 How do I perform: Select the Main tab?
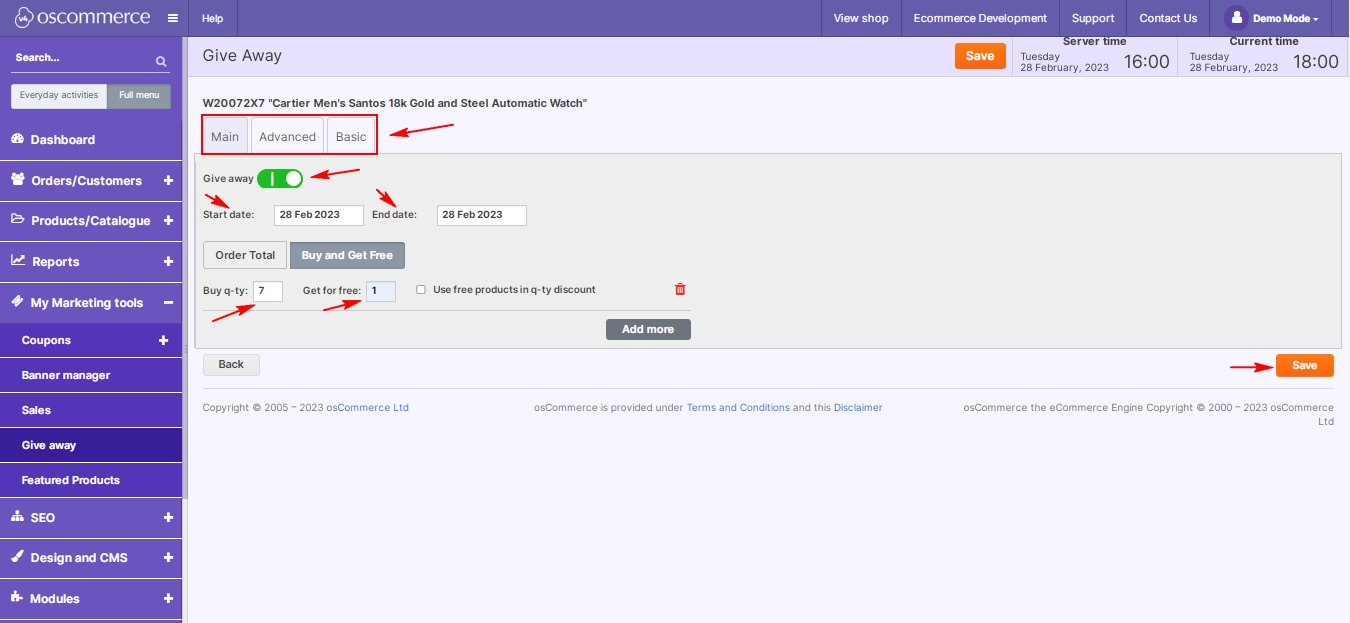(x=225, y=136)
